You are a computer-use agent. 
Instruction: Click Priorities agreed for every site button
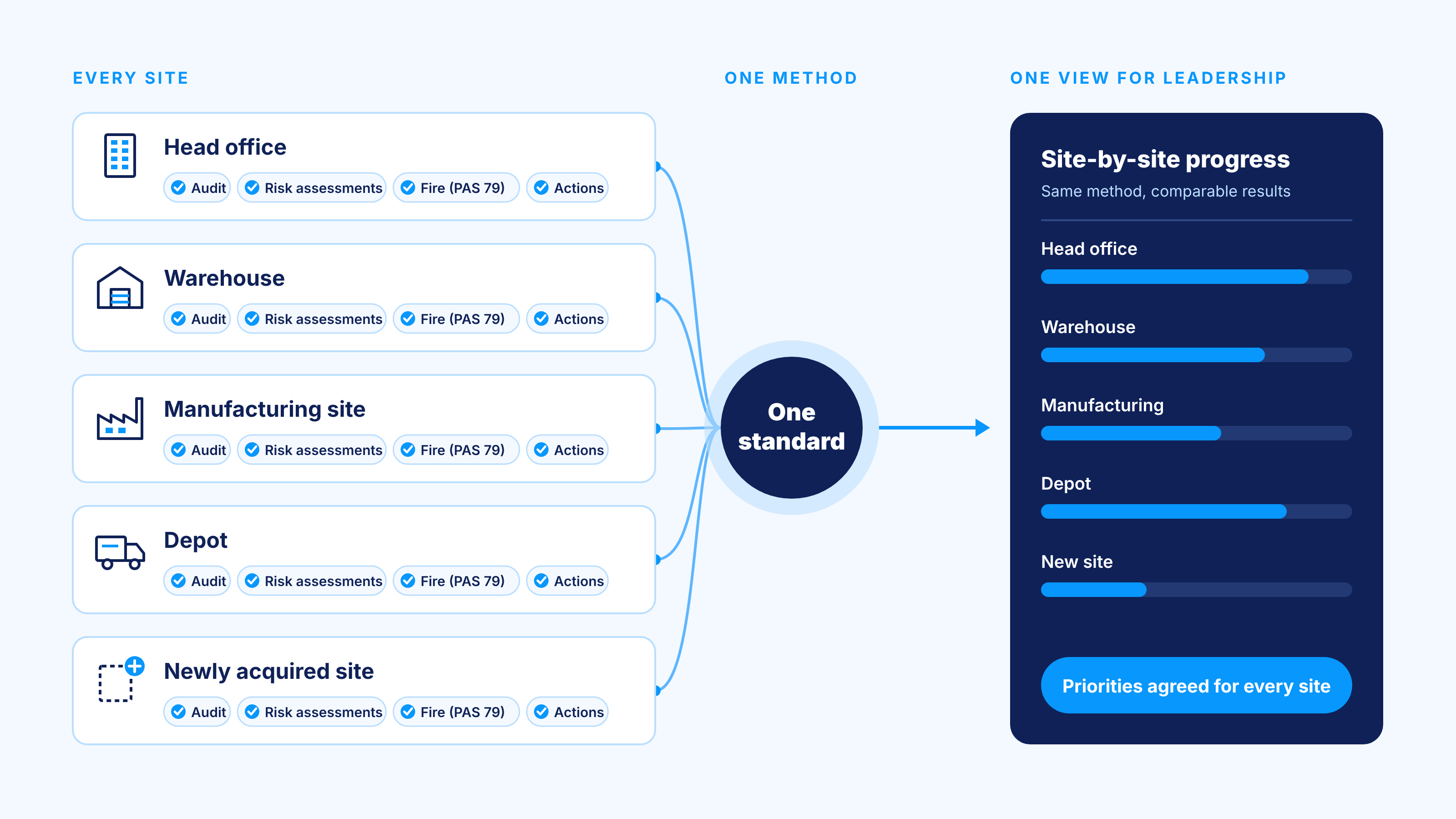[x=1196, y=686]
